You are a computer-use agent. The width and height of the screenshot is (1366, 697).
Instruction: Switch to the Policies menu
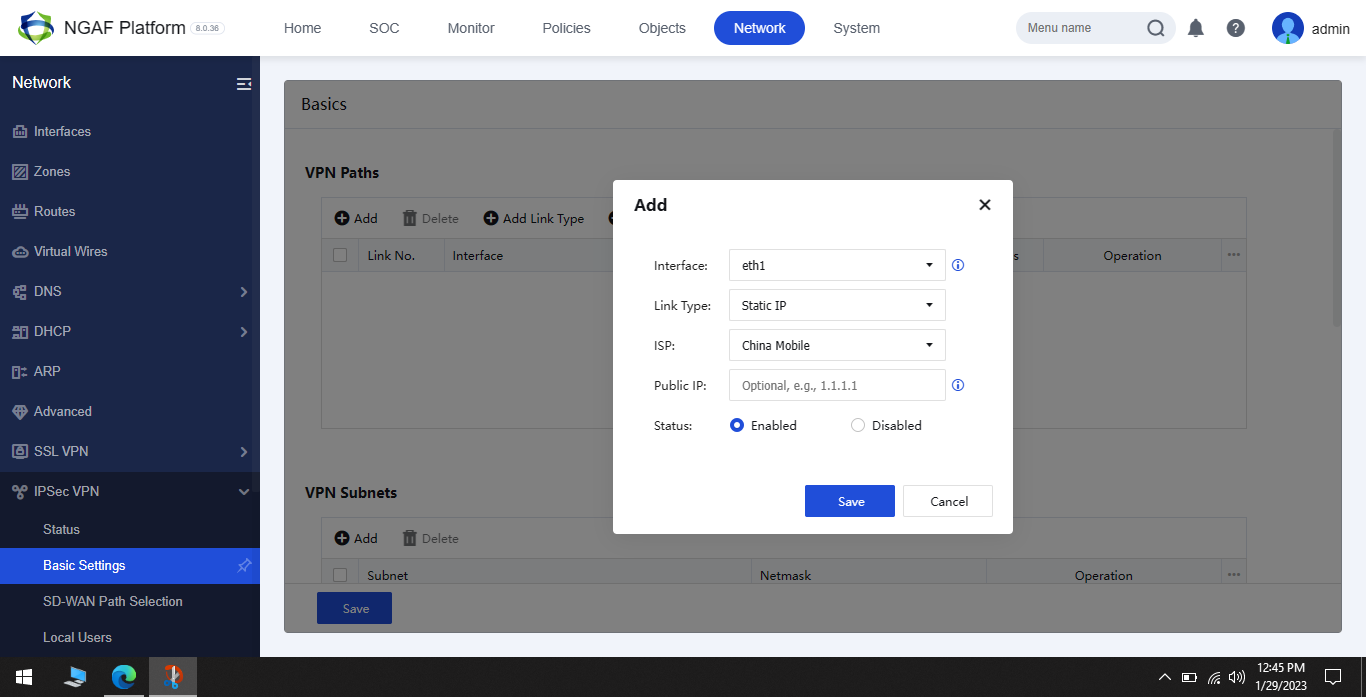565,27
